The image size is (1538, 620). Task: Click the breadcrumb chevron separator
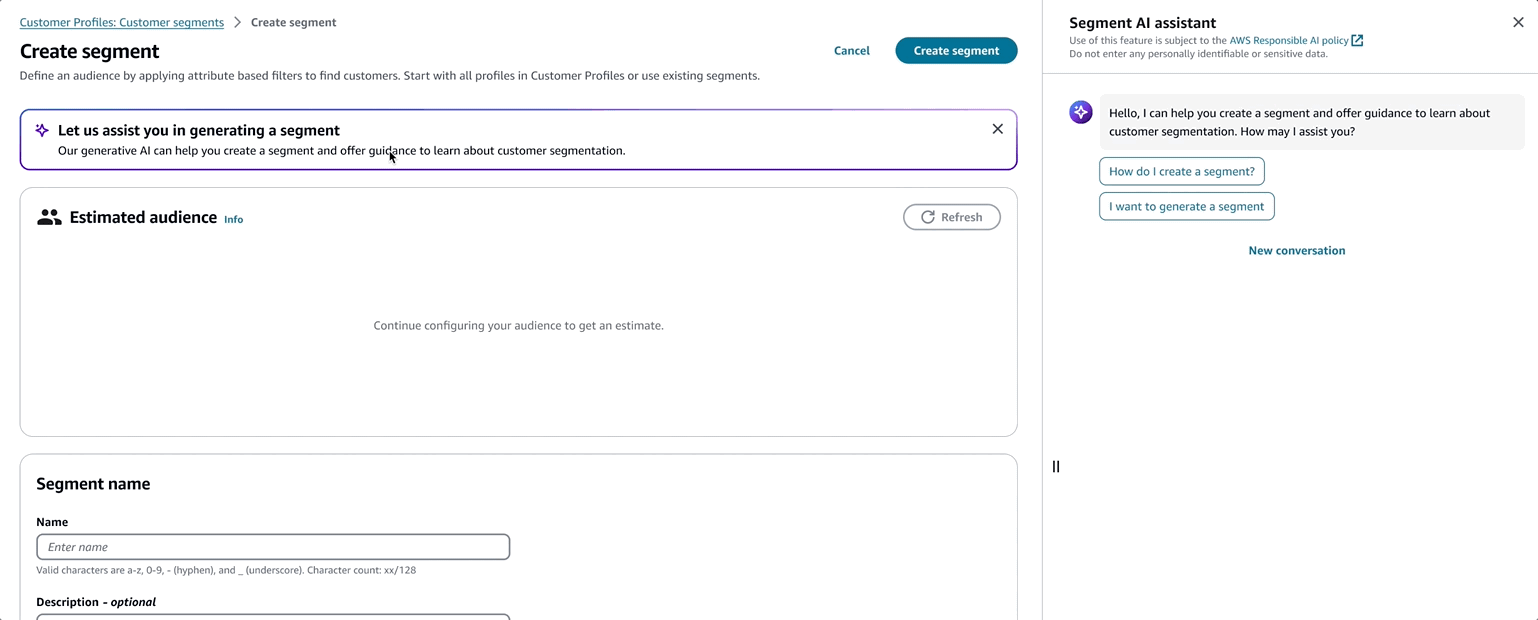[237, 22]
